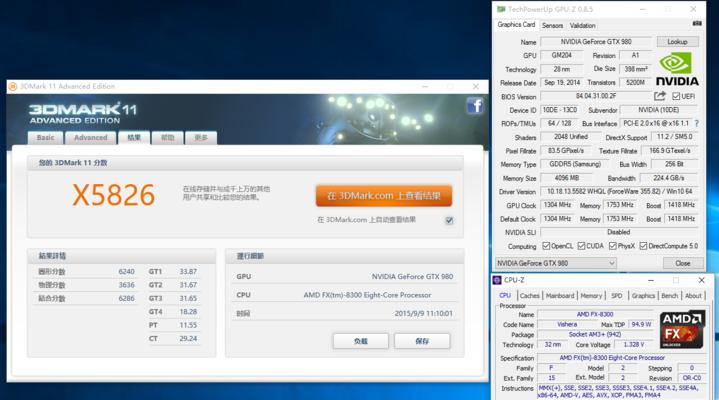Click the Lookup button in GPU-Z
Image resolution: width=719 pixels, height=400 pixels.
[677, 42]
